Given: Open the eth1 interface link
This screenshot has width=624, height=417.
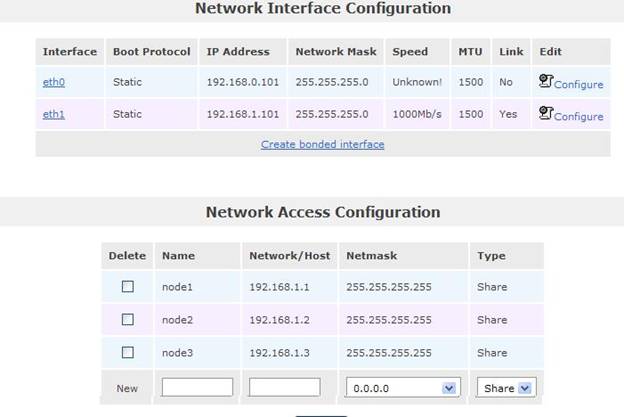Looking at the screenshot, I should (x=53, y=115).
